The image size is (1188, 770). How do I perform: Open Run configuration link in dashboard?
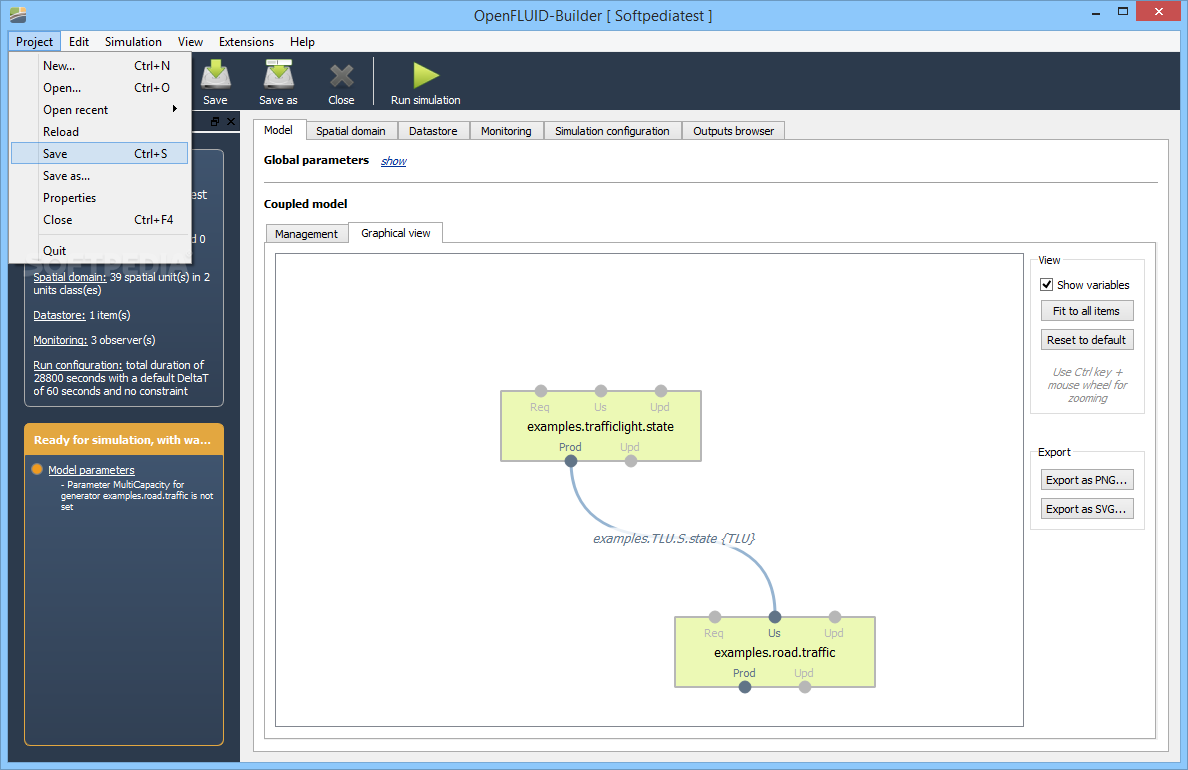(77, 365)
